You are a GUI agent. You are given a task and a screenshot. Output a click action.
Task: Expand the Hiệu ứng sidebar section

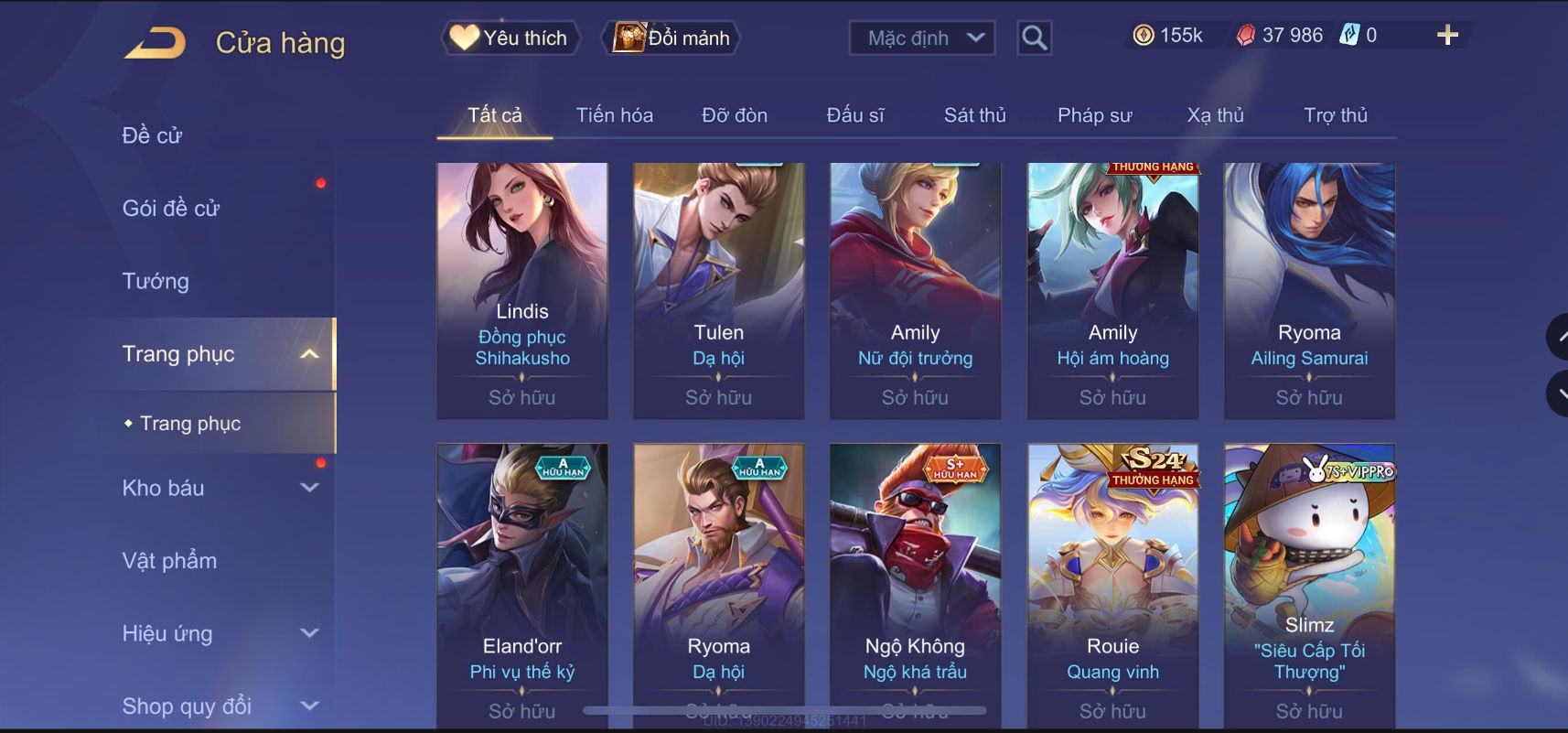coord(310,633)
